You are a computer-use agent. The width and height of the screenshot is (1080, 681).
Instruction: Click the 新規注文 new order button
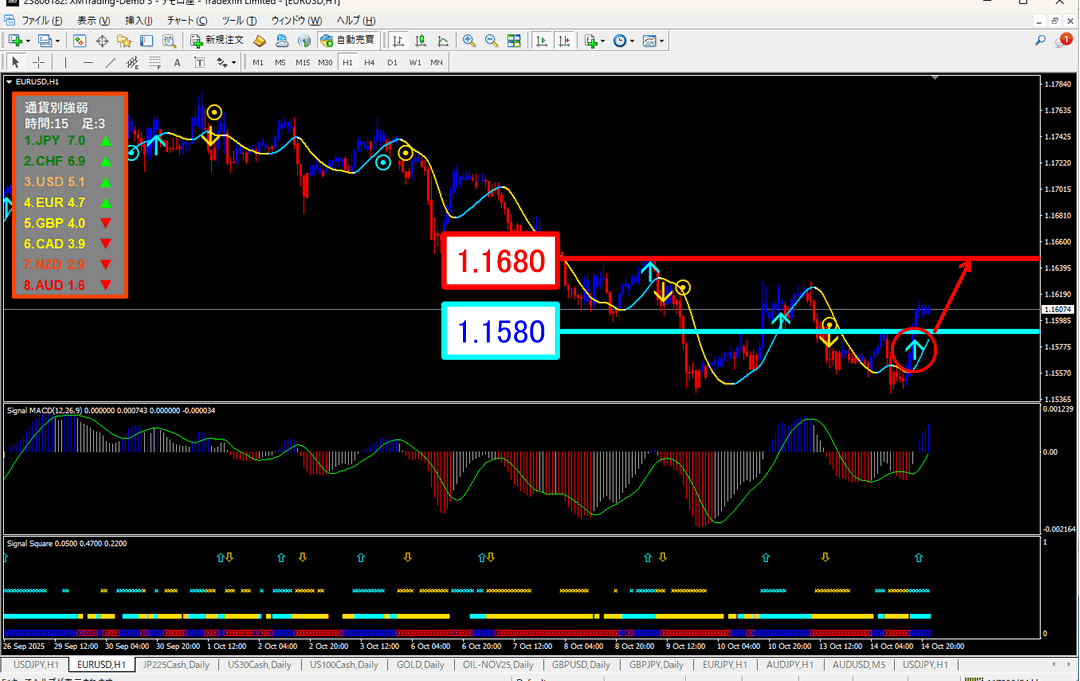[216, 41]
